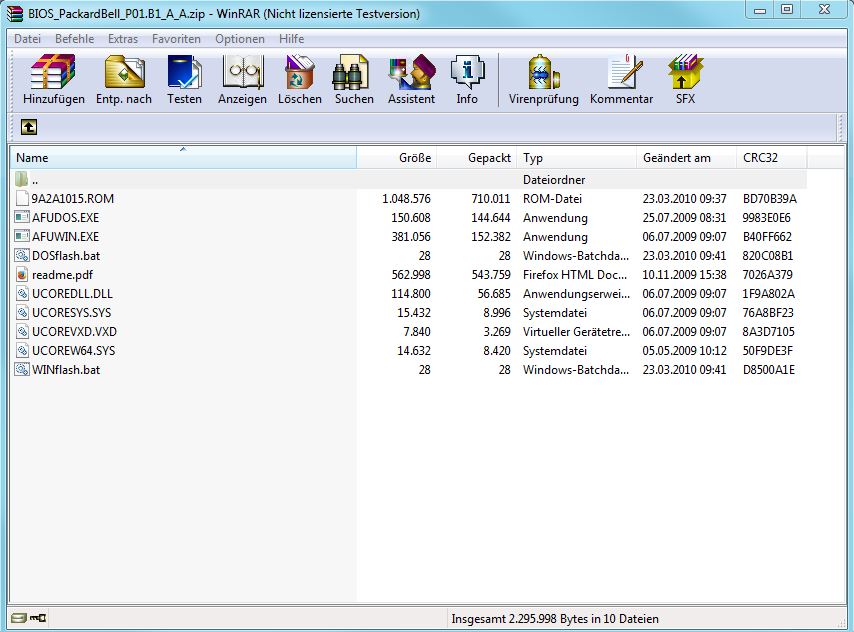This screenshot has width=854, height=632.
Task: Run Virenprüfung virus scan icon
Action: coord(542,71)
